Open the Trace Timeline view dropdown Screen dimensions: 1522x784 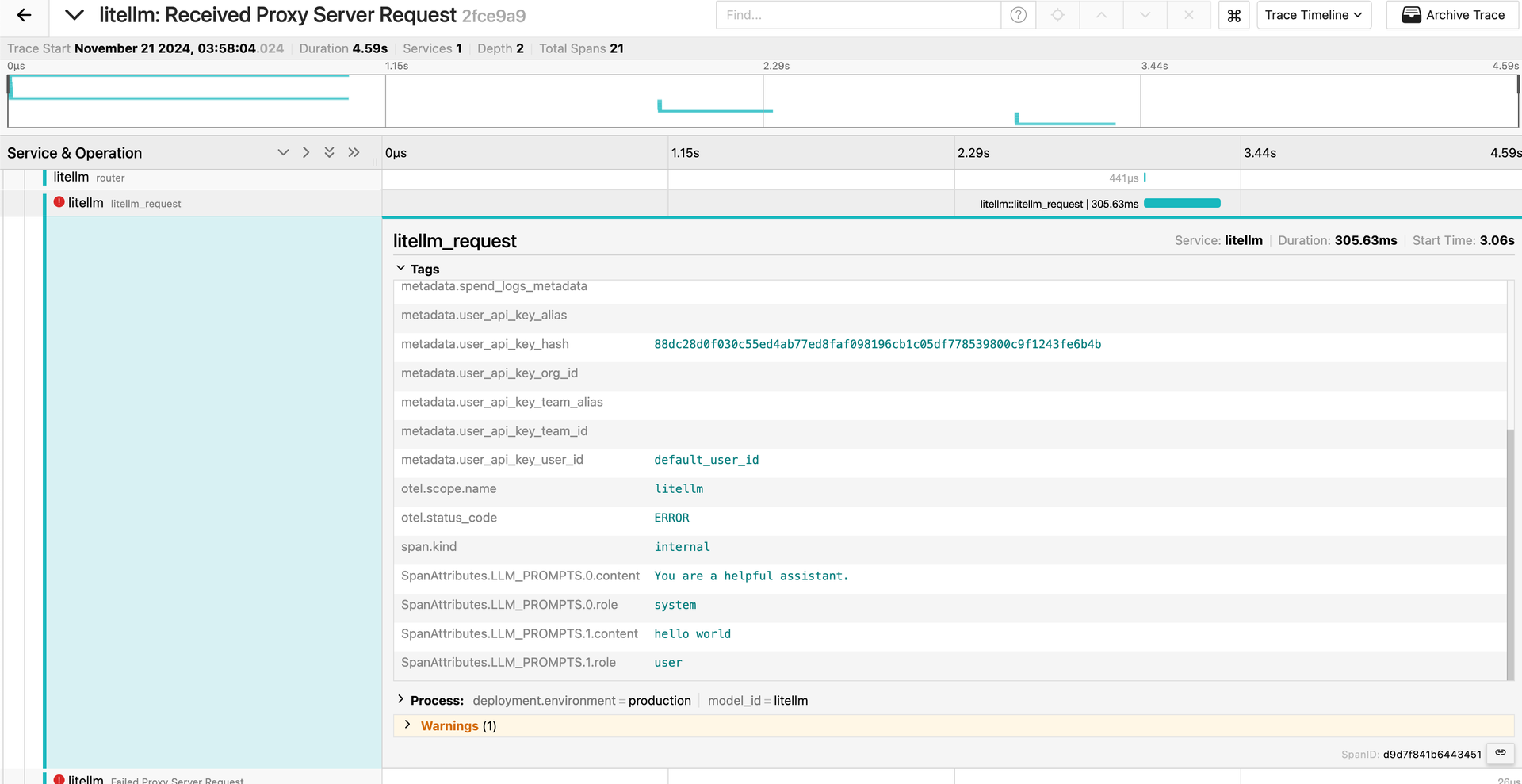(1314, 15)
